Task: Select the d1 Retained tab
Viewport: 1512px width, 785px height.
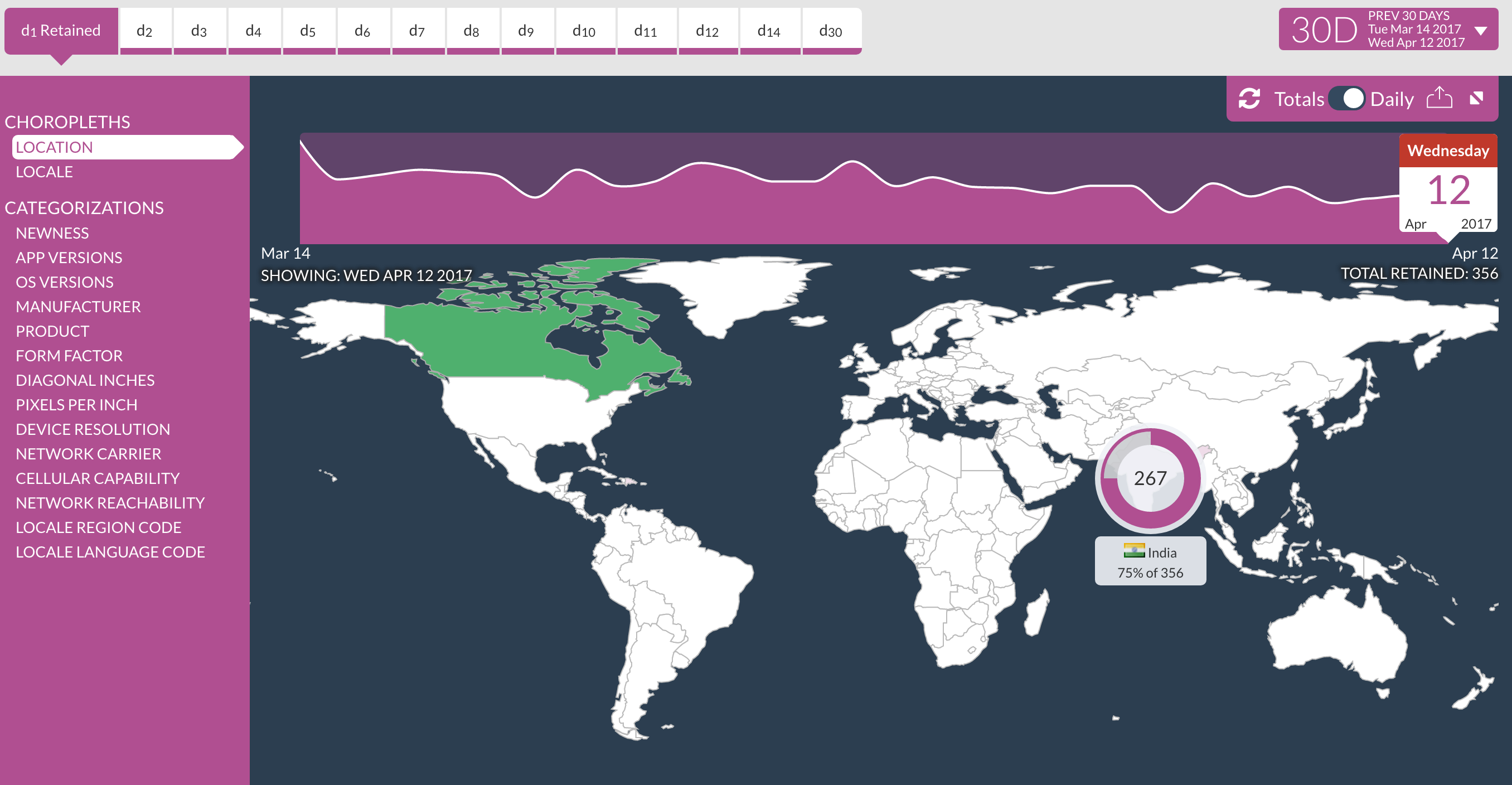Action: point(61,31)
